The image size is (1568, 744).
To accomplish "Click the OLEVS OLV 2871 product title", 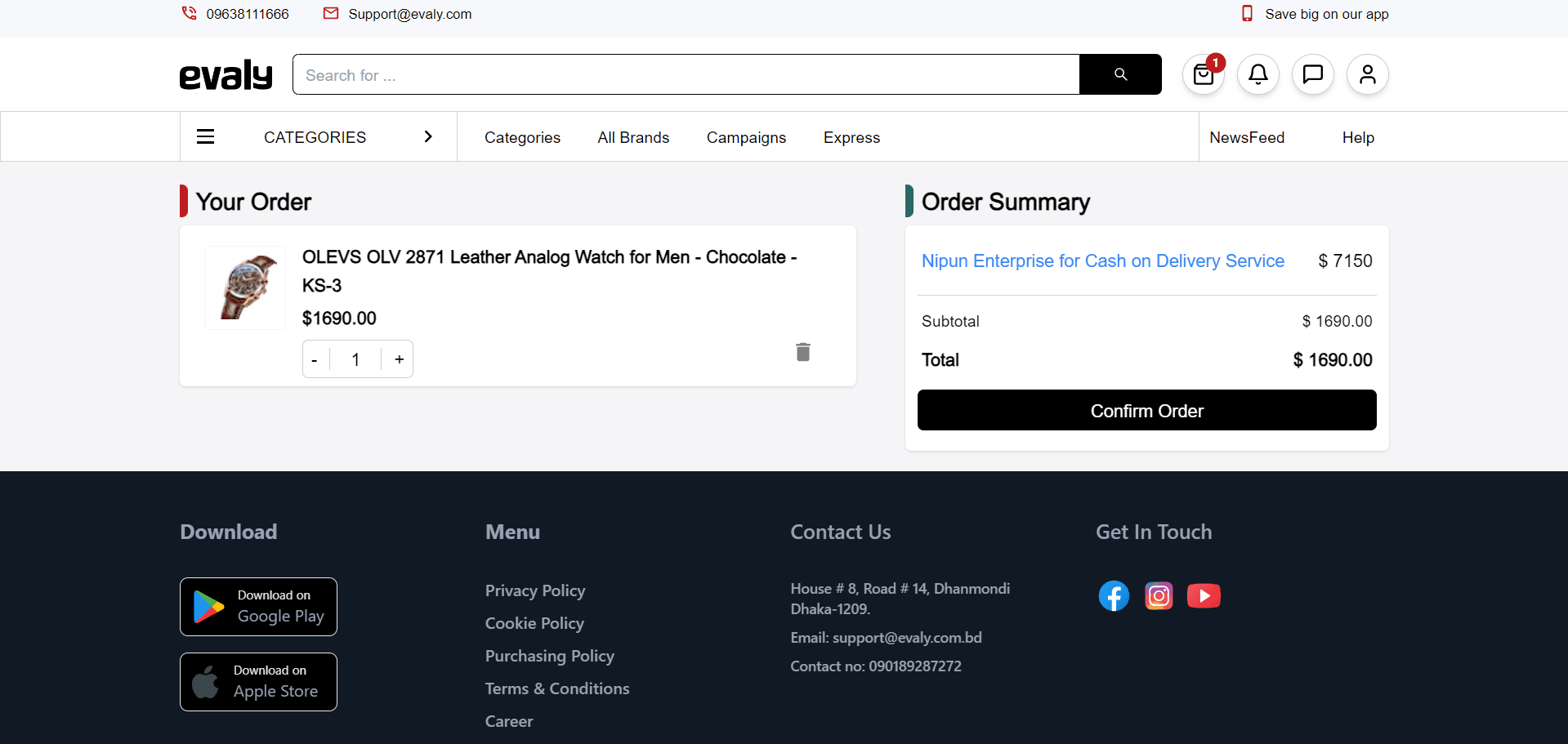I will [549, 271].
